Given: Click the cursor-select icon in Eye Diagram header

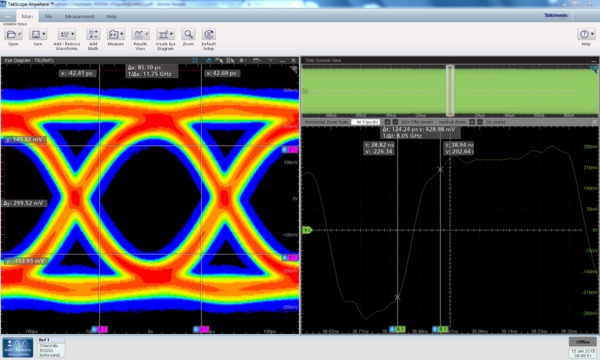Looking at the screenshot, I should [219, 60].
